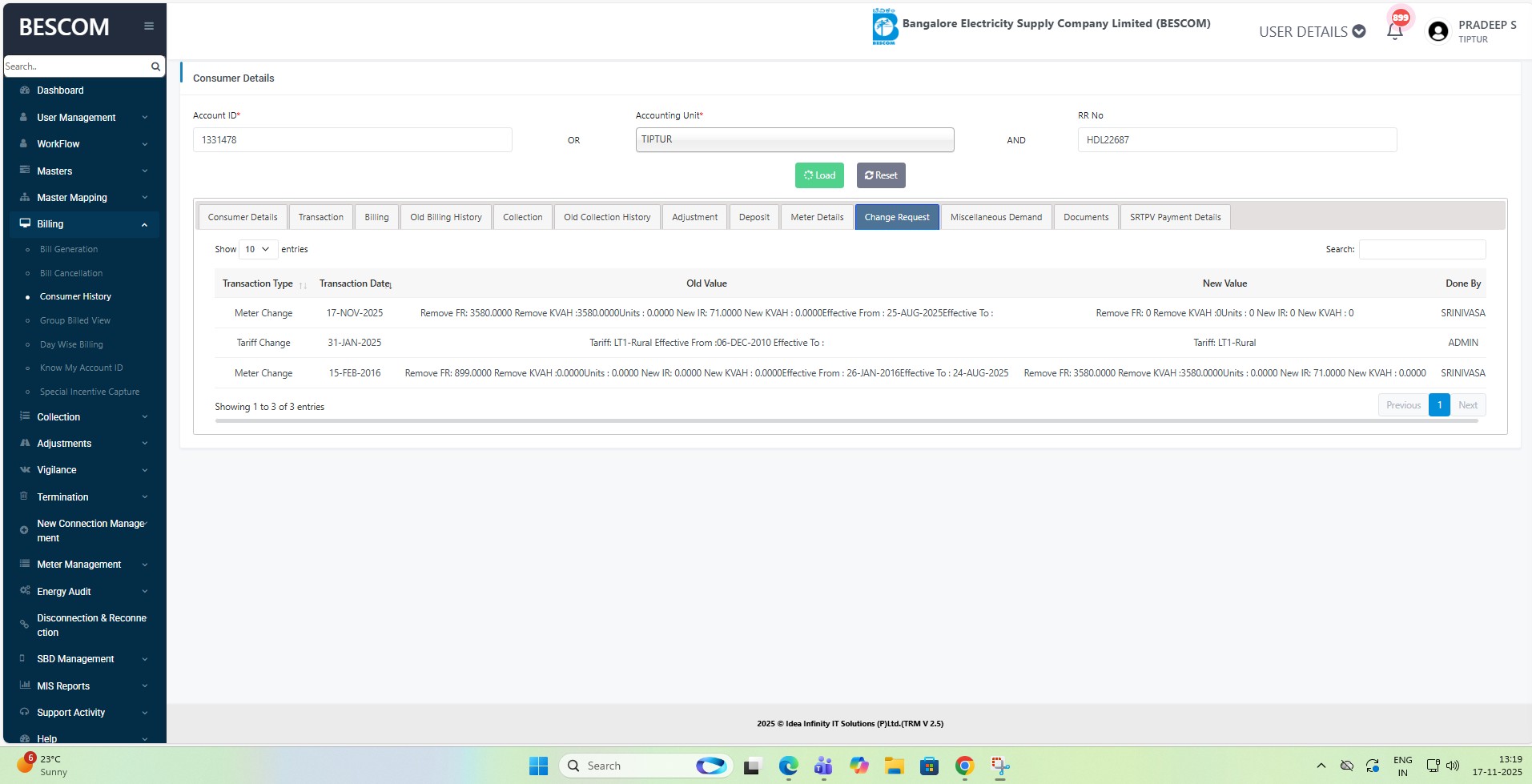Click the horizontal scrollbar below the table
Viewport: 1532px width, 784px height.
pos(846,420)
